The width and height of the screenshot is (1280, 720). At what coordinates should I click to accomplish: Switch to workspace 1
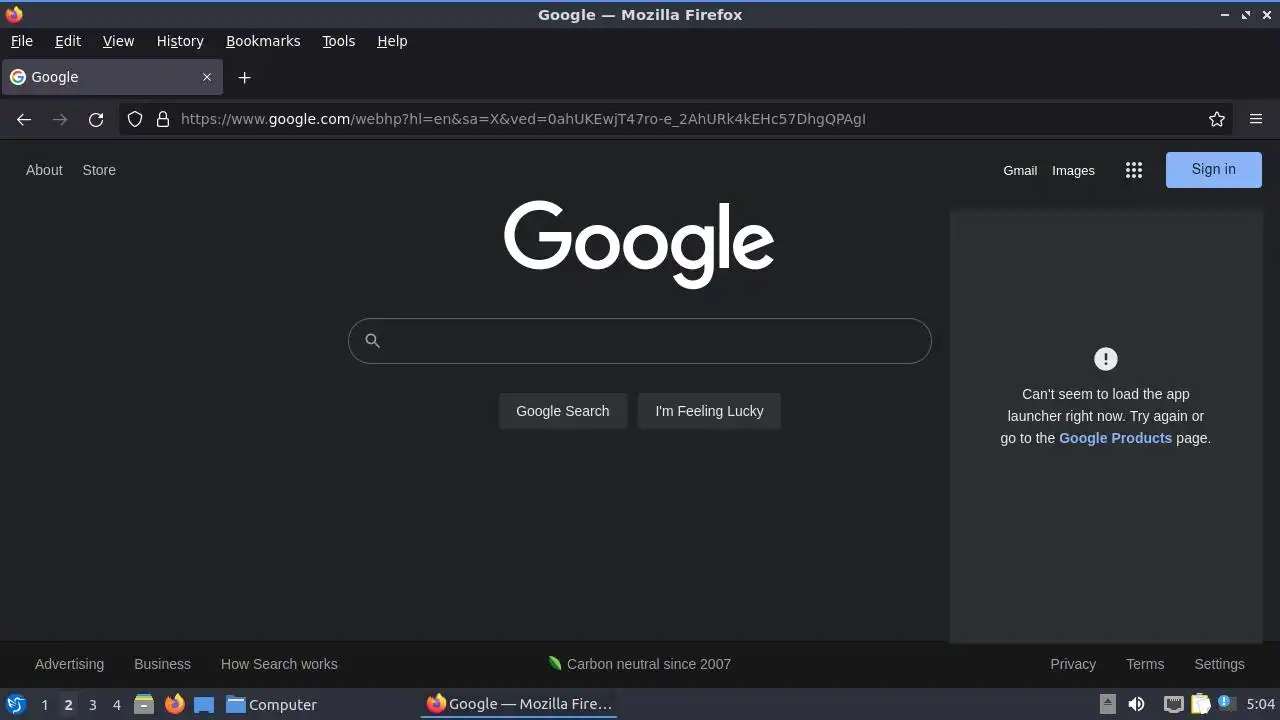click(x=44, y=704)
